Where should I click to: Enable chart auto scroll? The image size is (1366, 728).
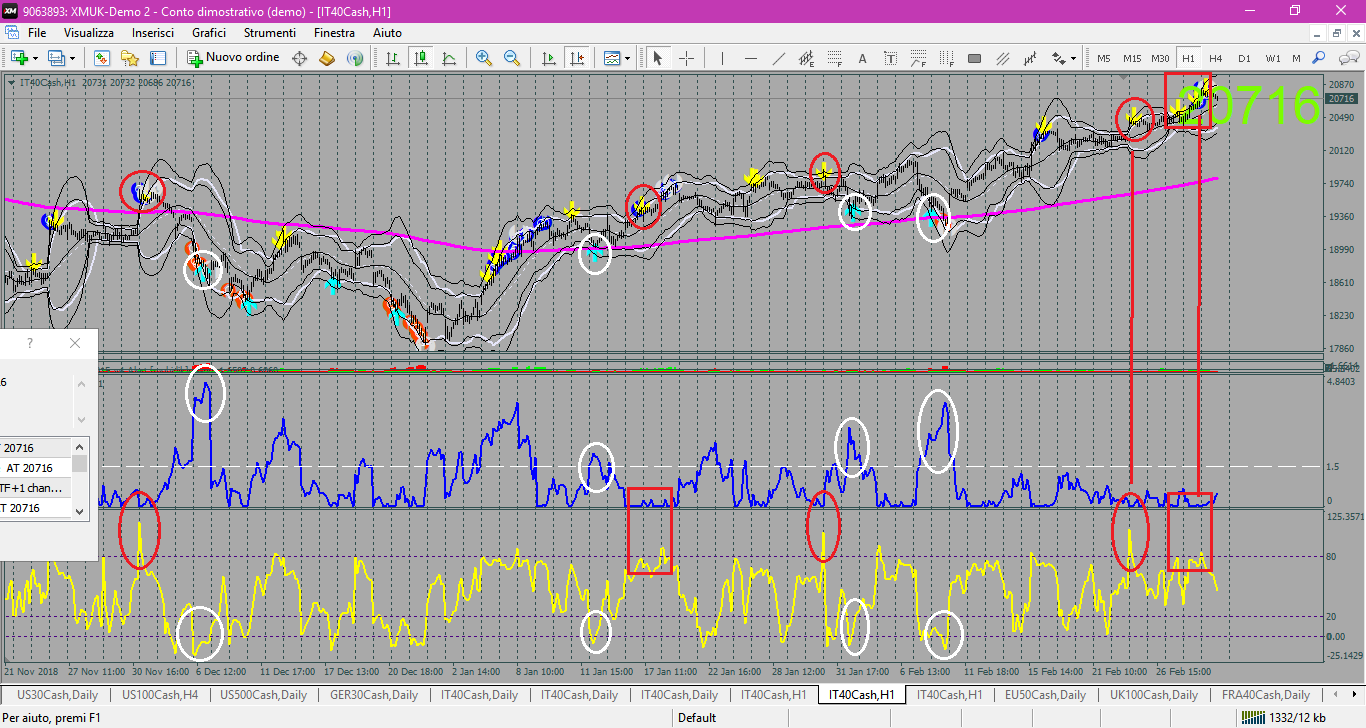548,58
